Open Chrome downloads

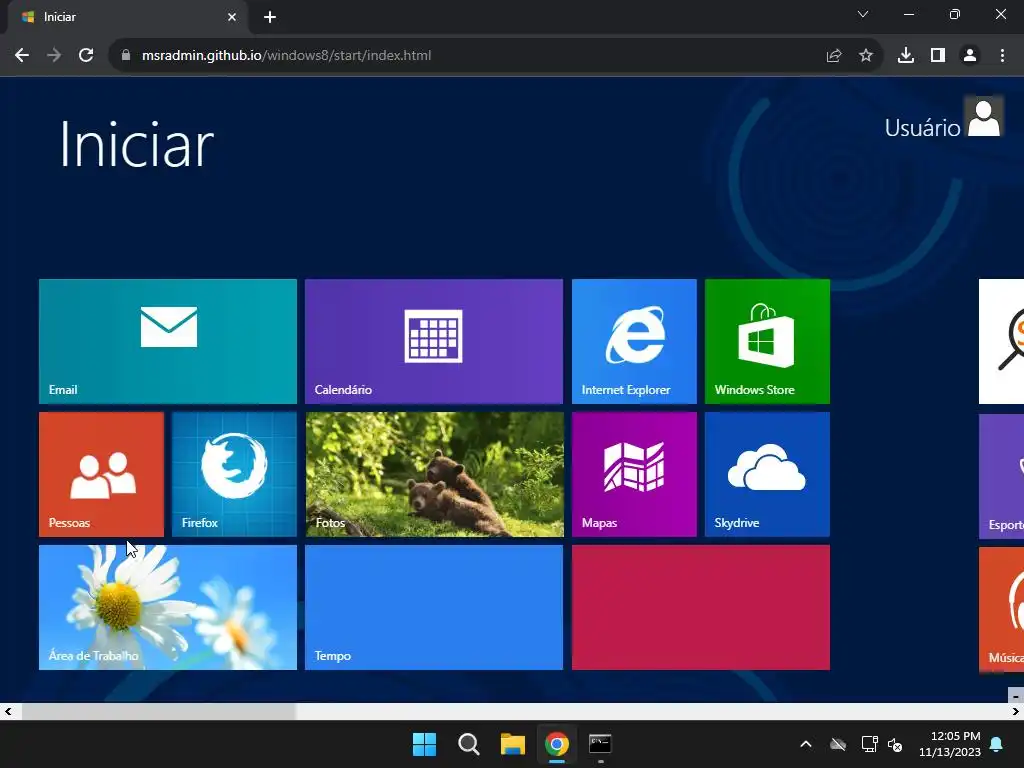coord(906,56)
